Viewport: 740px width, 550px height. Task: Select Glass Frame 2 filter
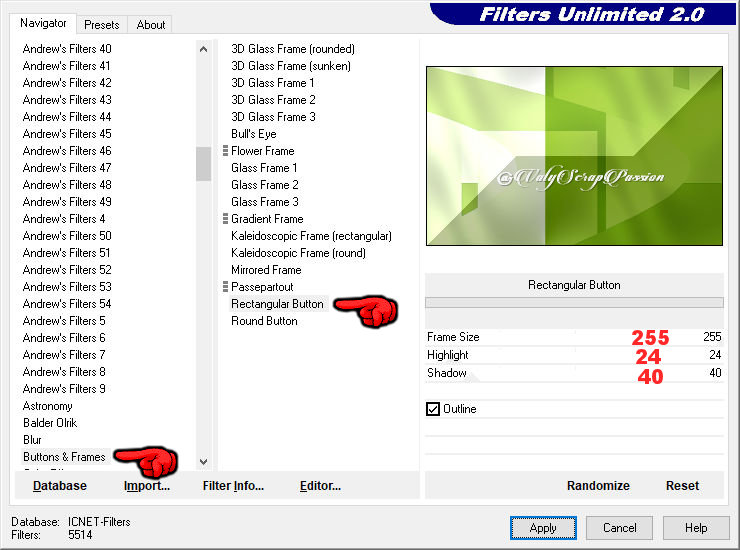[x=265, y=185]
